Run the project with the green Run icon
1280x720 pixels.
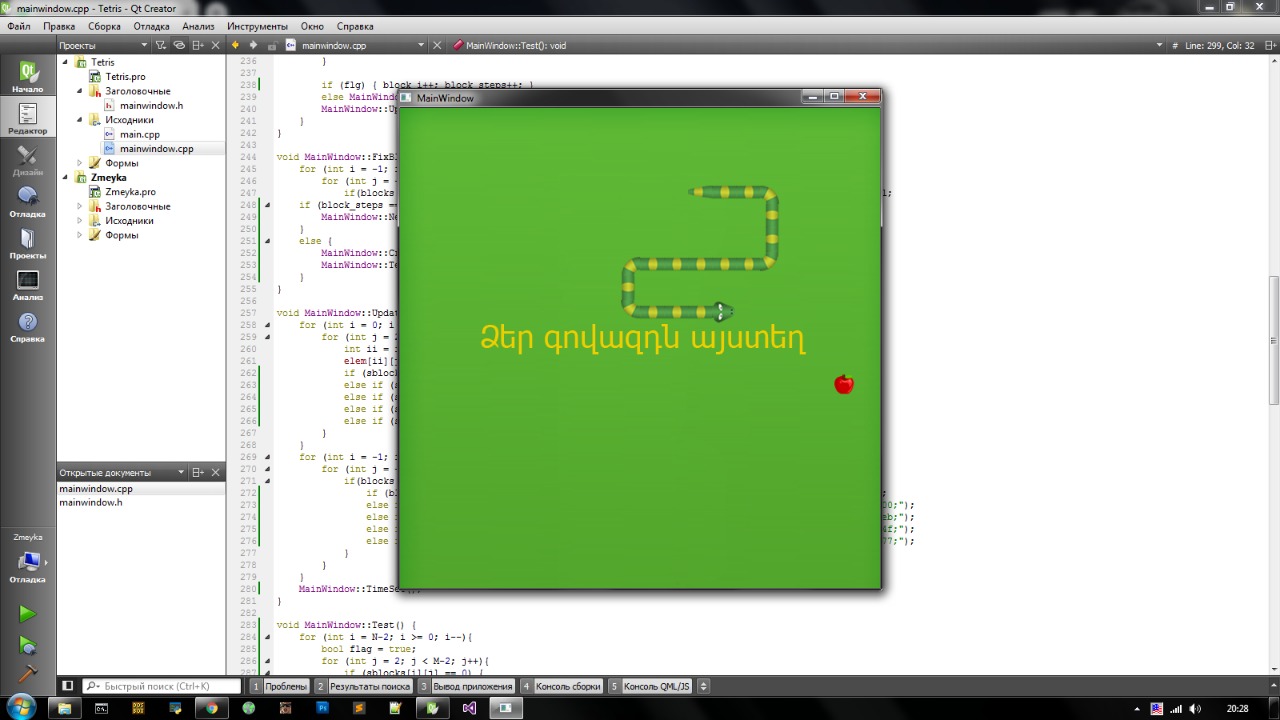coord(28,613)
